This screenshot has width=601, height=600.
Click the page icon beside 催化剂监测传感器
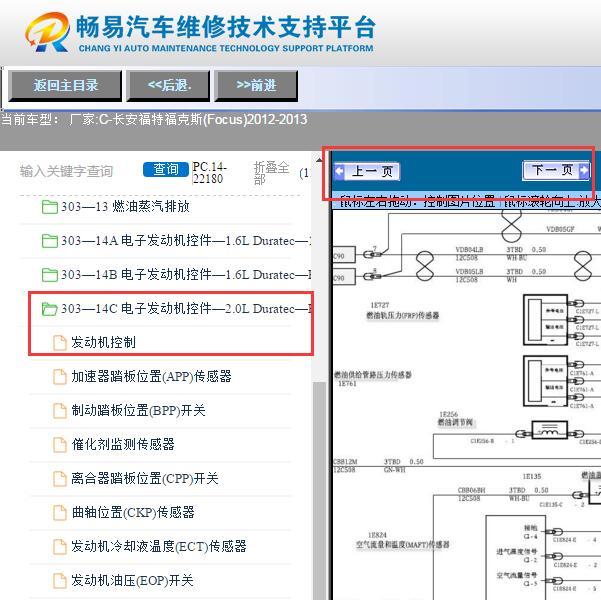[59, 445]
